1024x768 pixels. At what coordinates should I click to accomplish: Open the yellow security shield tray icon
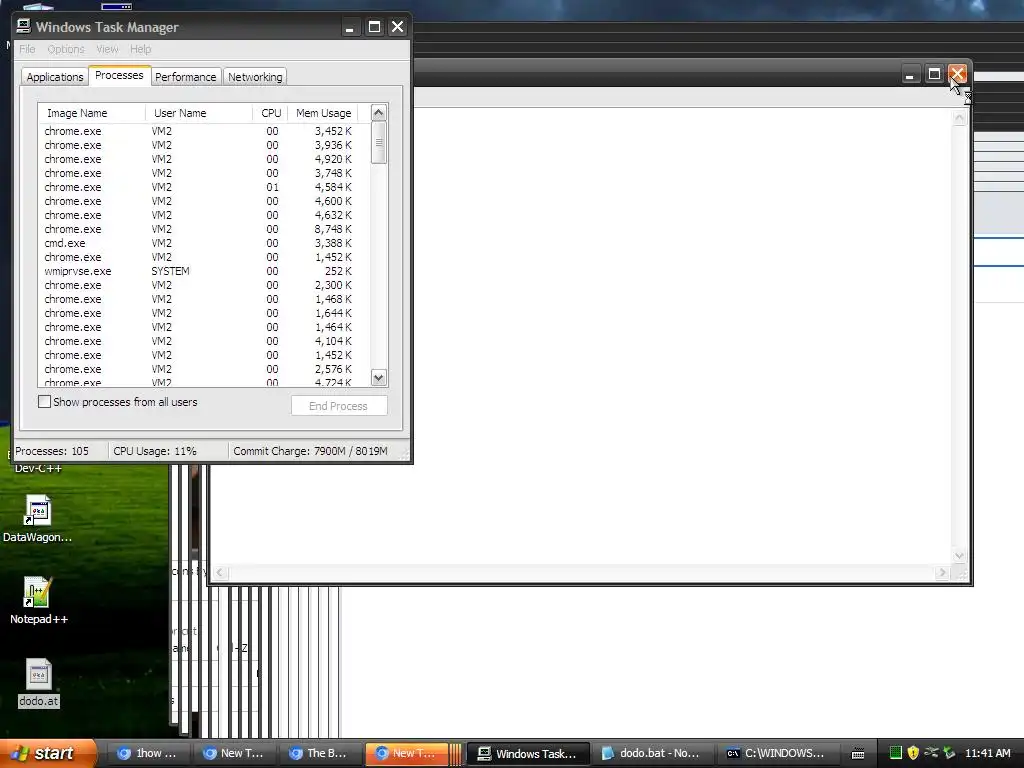pyautogui.click(x=913, y=753)
